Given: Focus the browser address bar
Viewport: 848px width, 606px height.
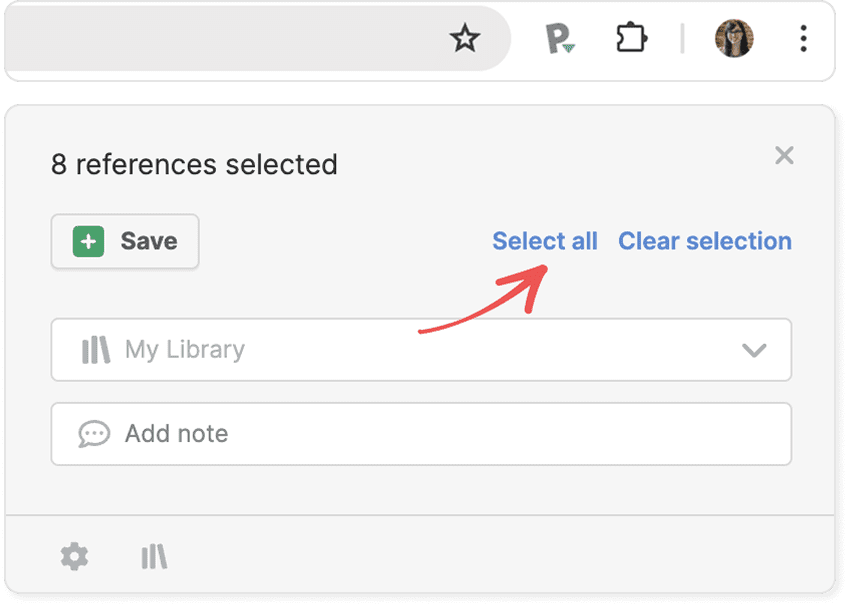Looking at the screenshot, I should click(220, 39).
